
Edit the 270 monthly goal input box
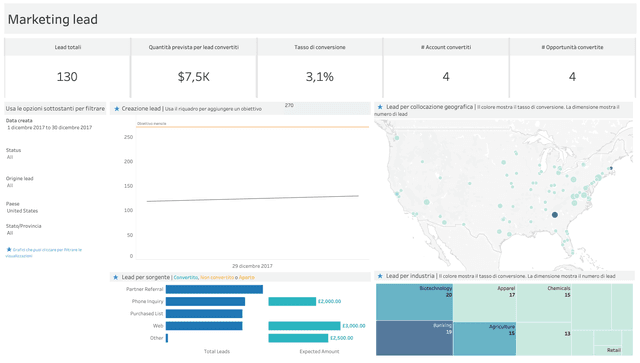[x=327, y=108]
